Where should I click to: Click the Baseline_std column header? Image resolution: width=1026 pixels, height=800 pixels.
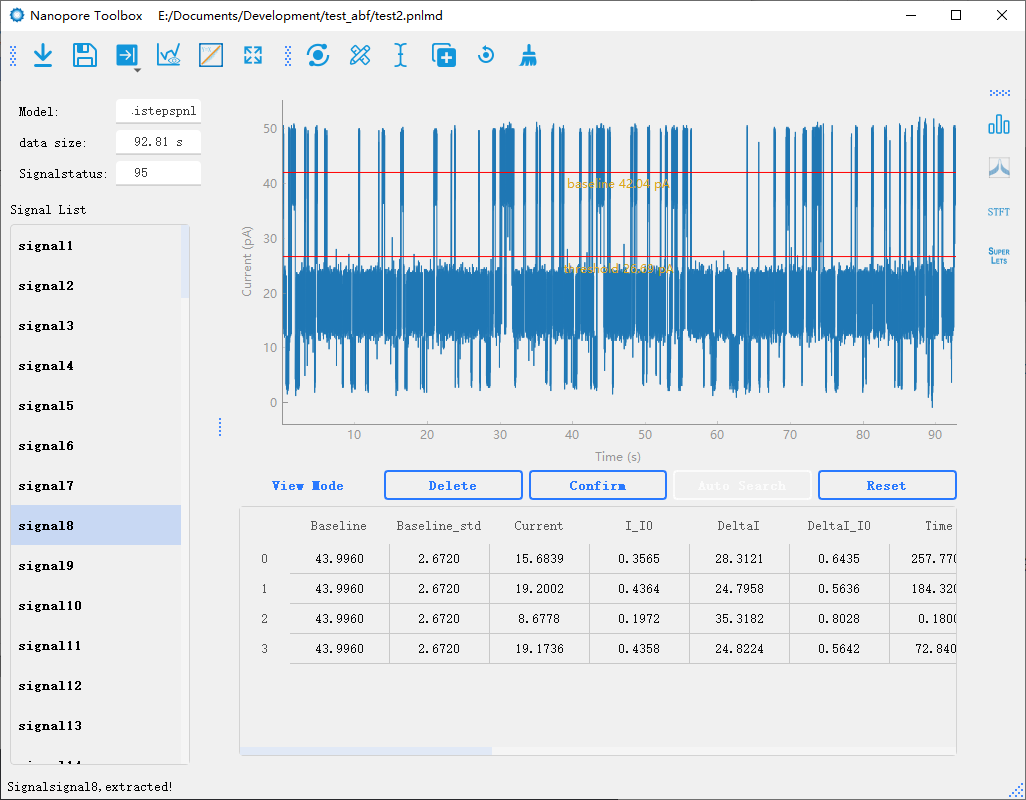click(x=438, y=526)
